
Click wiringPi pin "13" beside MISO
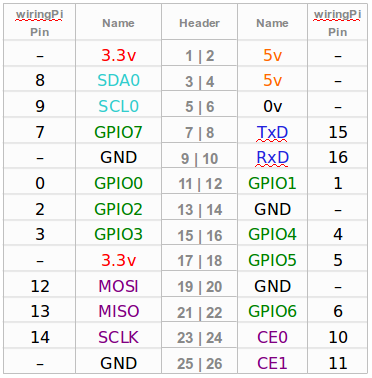click(40, 311)
